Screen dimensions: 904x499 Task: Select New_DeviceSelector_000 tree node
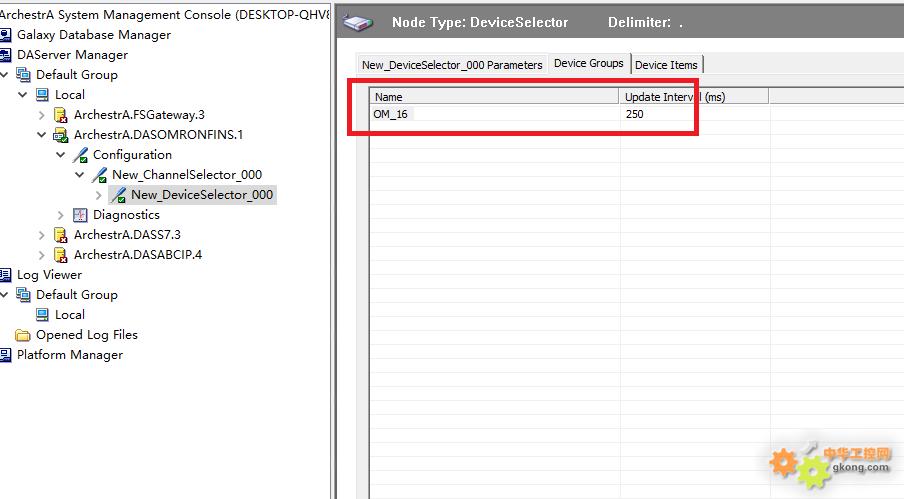[202, 195]
